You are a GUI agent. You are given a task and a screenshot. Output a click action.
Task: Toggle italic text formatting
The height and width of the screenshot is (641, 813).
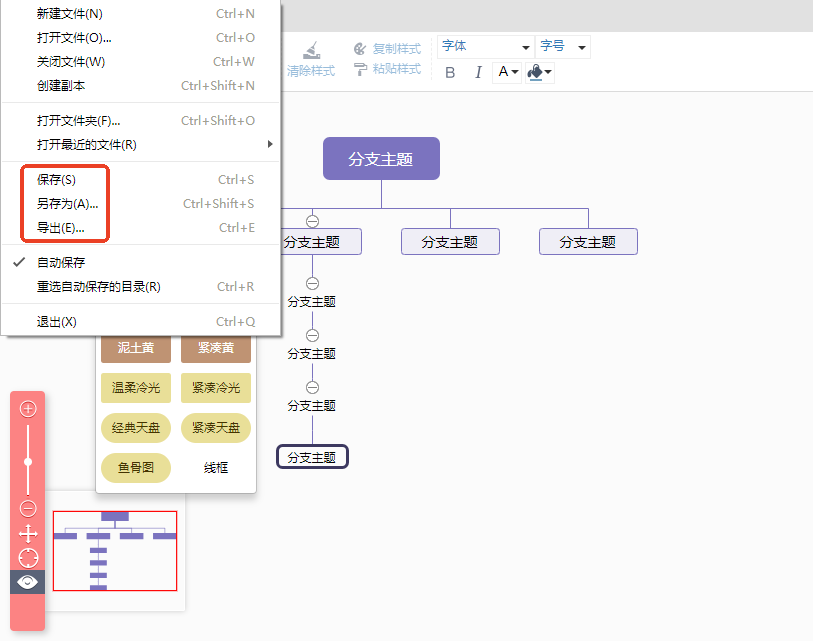(x=478, y=72)
